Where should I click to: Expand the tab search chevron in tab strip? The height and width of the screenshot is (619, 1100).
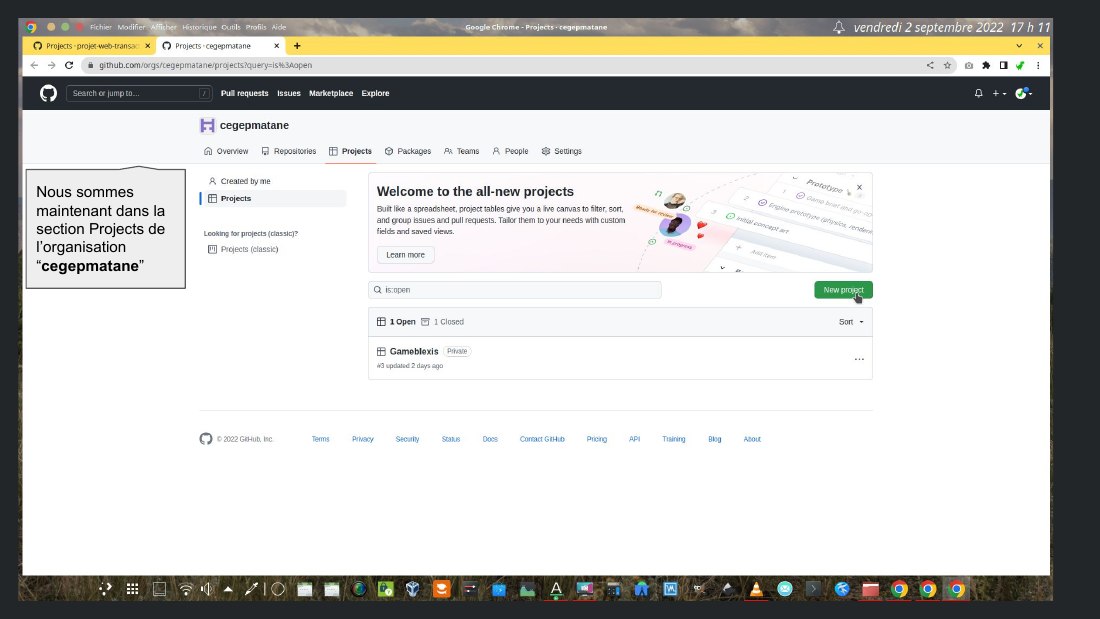click(1019, 46)
